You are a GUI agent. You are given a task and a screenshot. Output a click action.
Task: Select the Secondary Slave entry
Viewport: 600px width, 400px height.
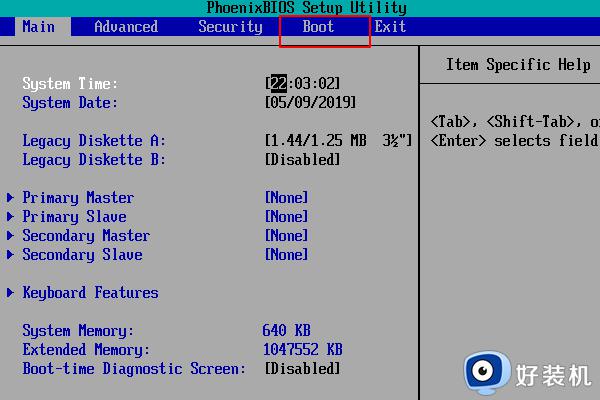82,255
